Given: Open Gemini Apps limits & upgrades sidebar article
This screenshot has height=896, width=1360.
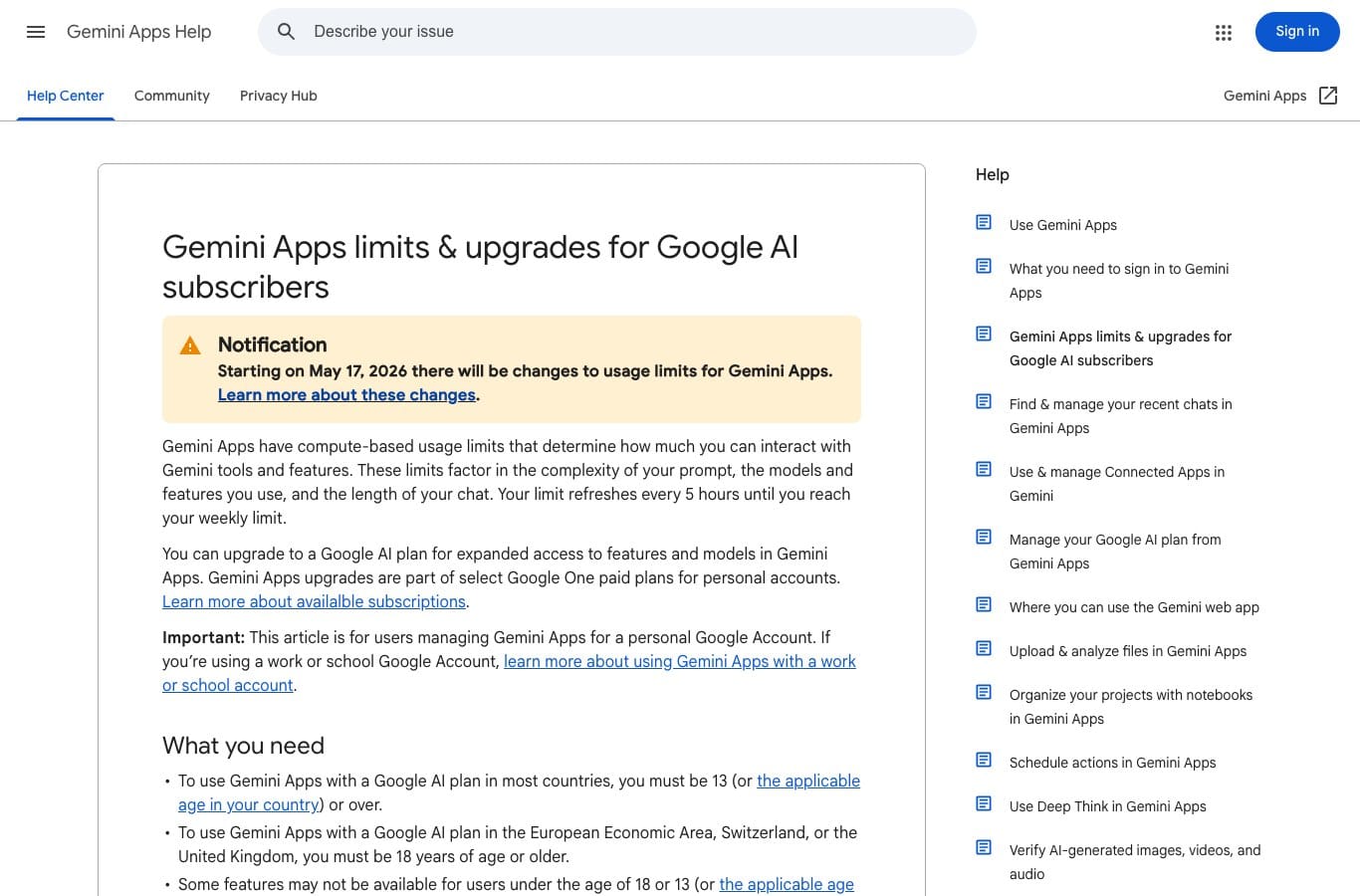Looking at the screenshot, I should pyautogui.click(x=1120, y=348).
